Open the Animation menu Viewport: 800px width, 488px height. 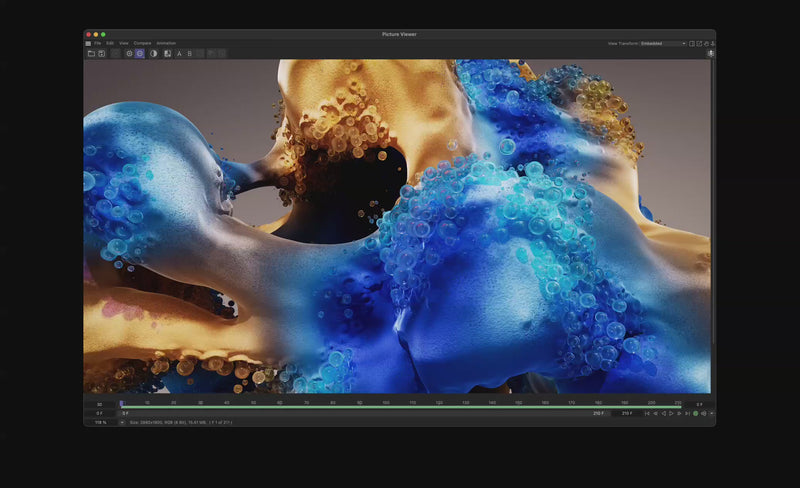tap(166, 43)
